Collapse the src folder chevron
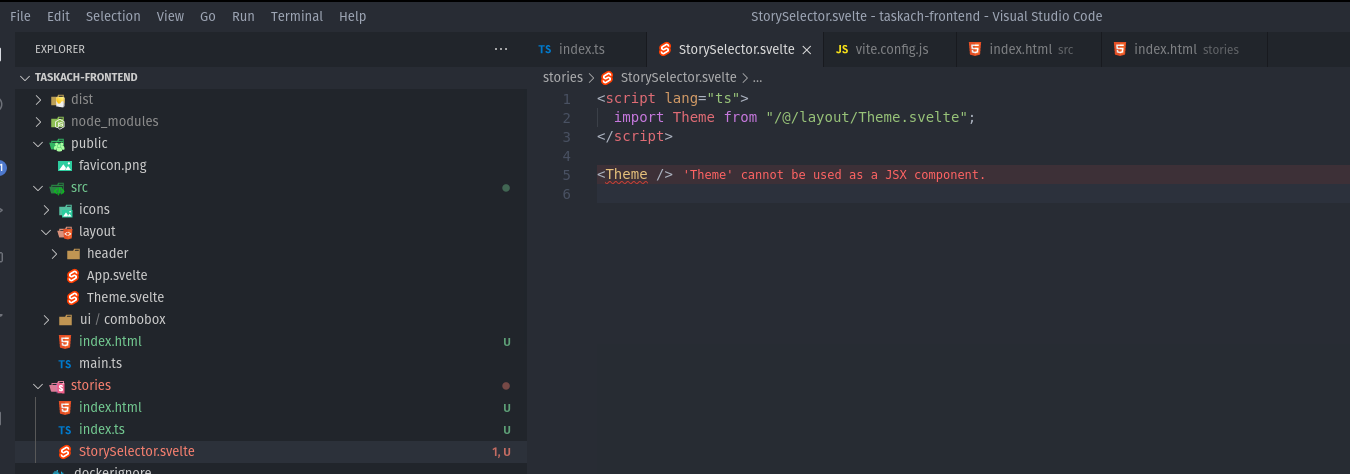 [38, 187]
